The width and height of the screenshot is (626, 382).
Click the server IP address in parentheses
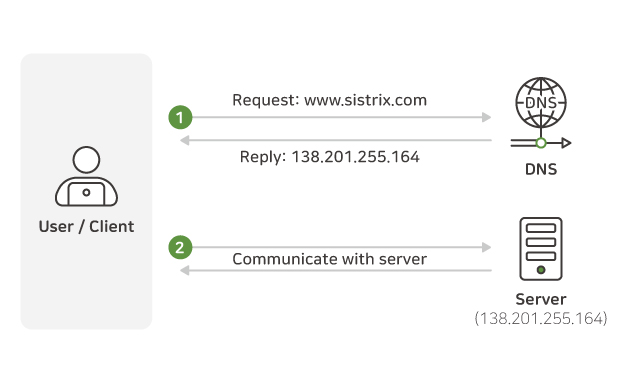(541, 319)
